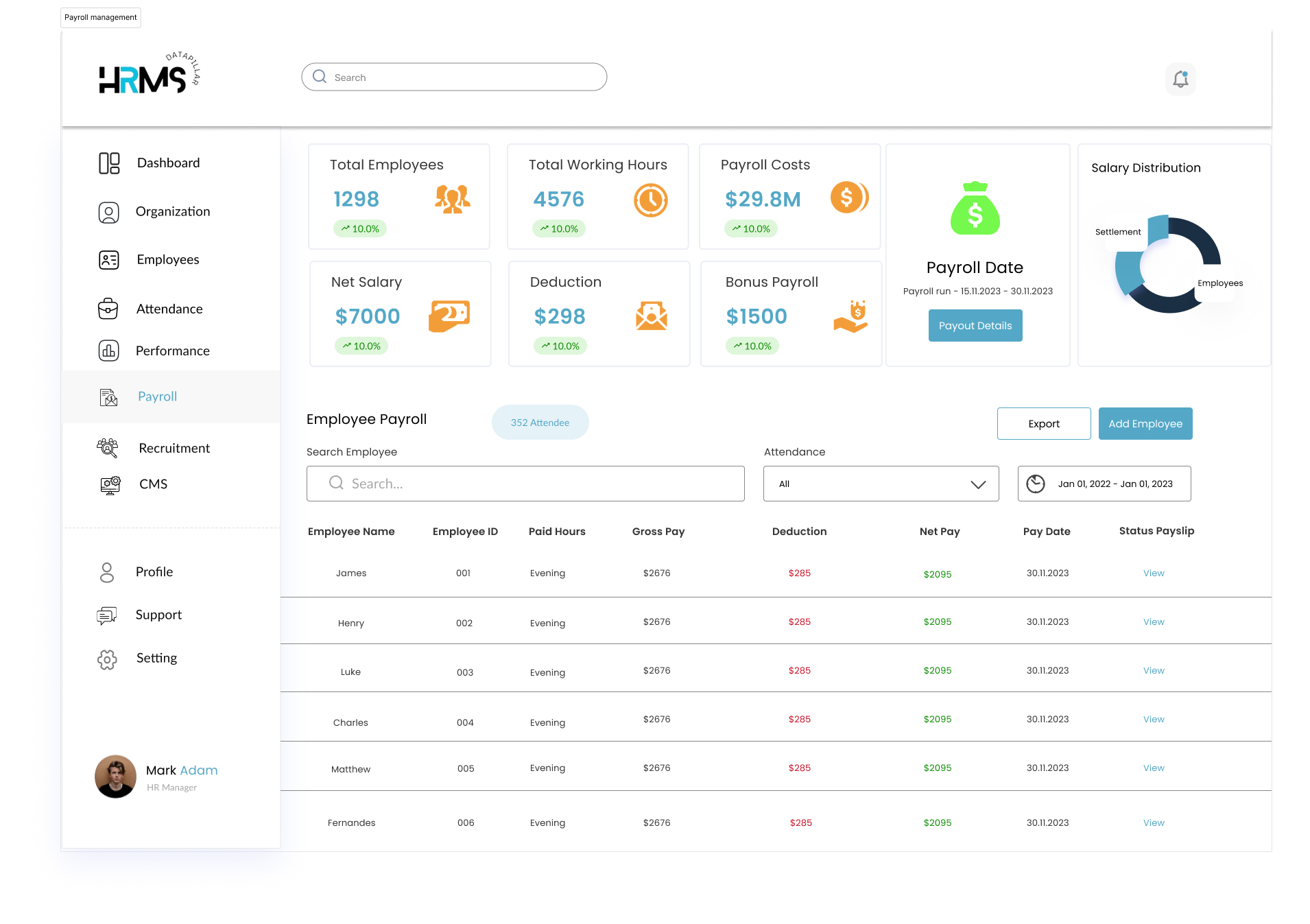View payslip link for James
The width and height of the screenshot is (1310, 924).
1154,573
